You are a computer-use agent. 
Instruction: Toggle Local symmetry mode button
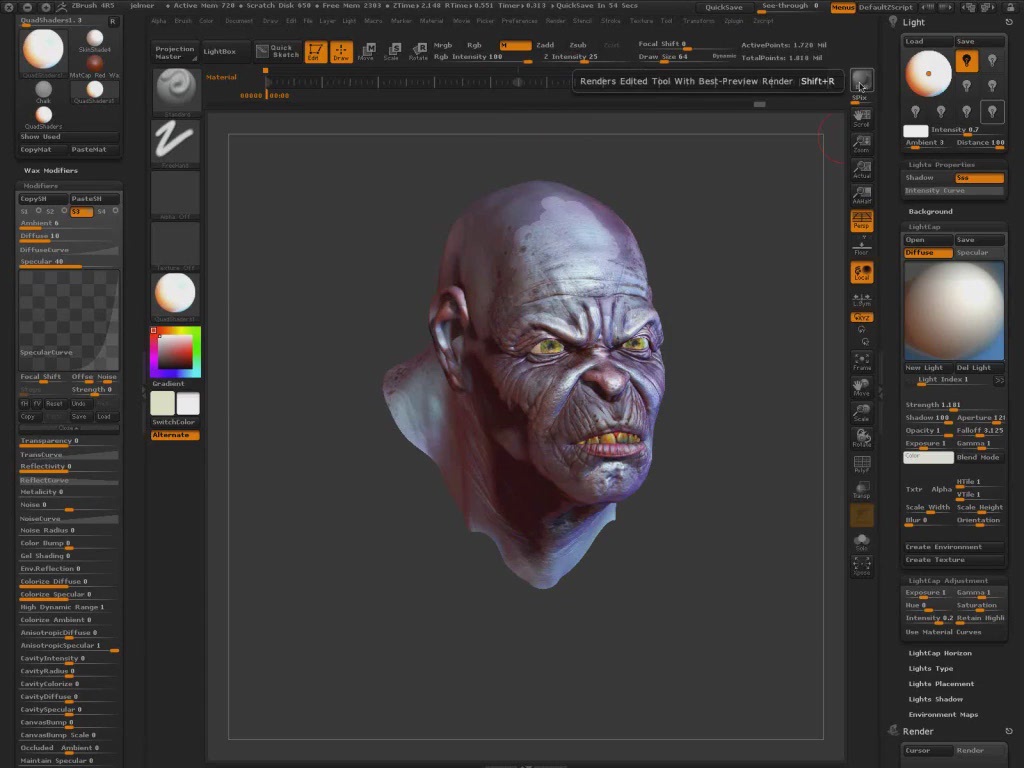pyautogui.click(x=861, y=272)
